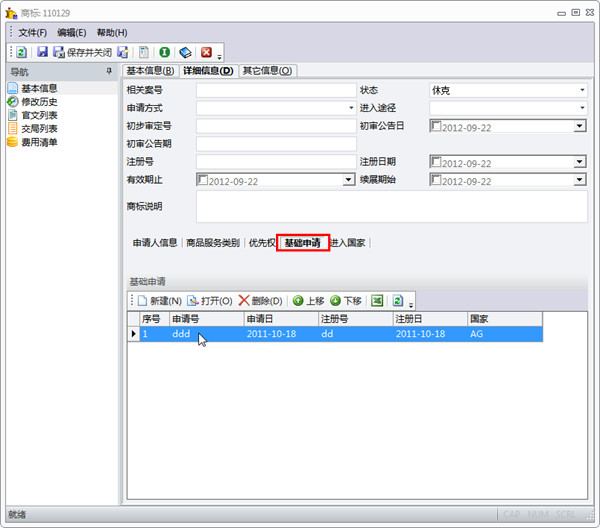
Task: Click the 费用清单 coins icon in the navigation panel
Action: pyautogui.click(x=13, y=142)
